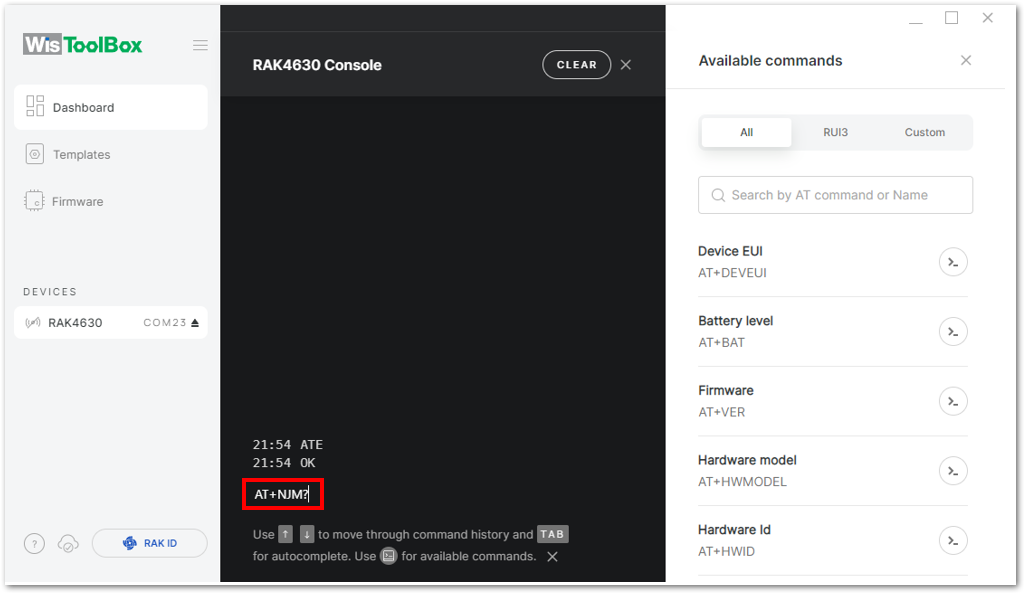Click the Templates icon in sidebar
The width and height of the screenshot is (1025, 594).
(x=35, y=154)
